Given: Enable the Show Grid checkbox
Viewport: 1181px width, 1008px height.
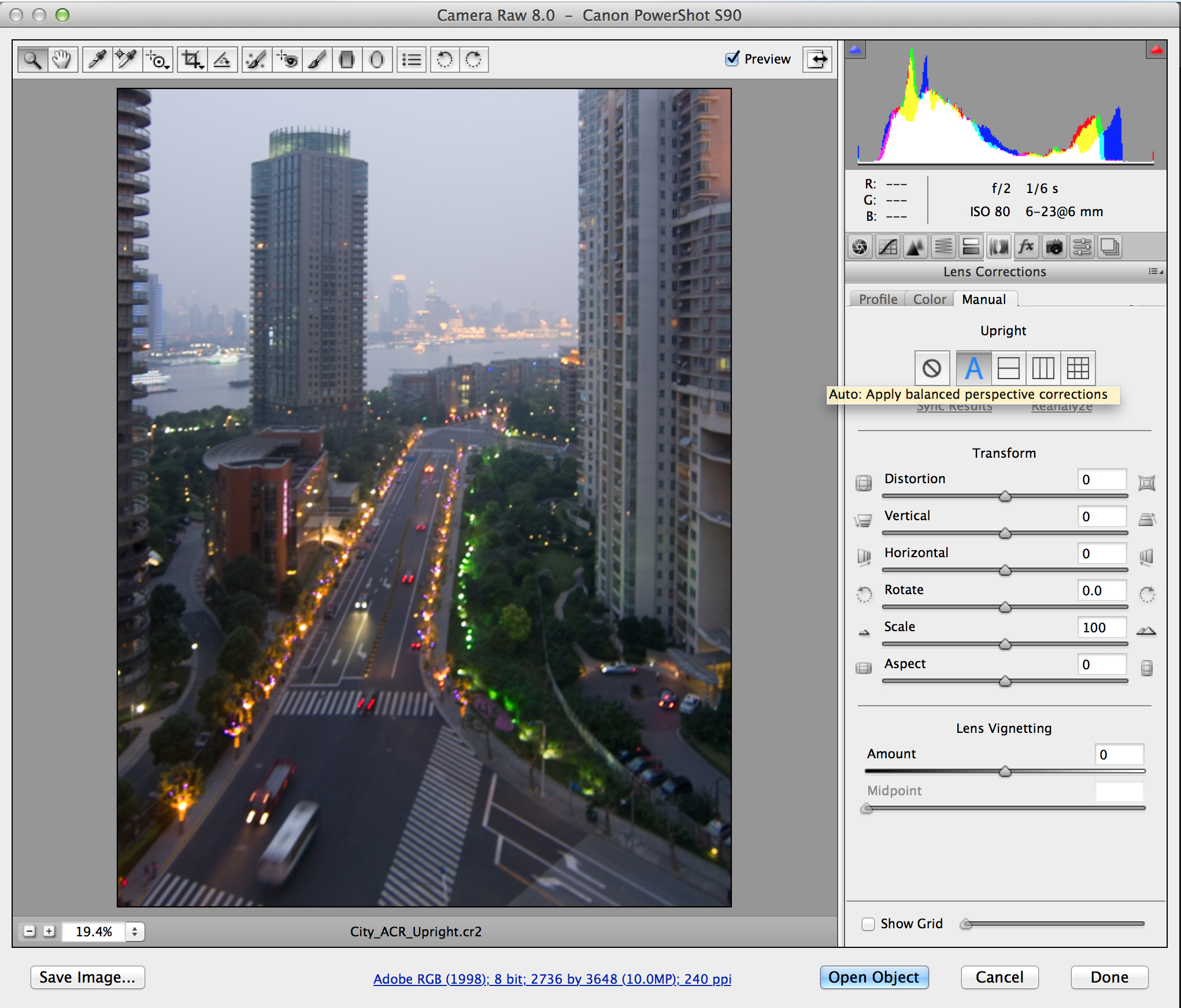Looking at the screenshot, I should pos(868,924).
